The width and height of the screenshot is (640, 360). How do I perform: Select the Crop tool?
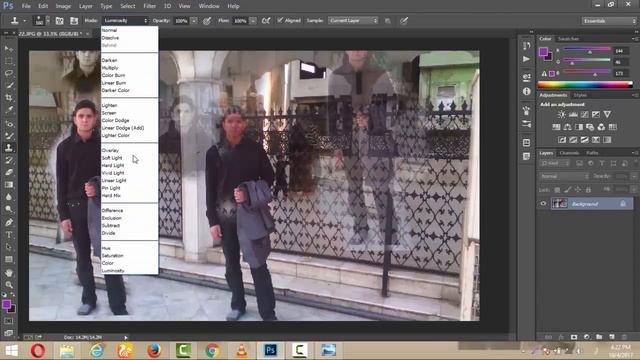click(9, 98)
